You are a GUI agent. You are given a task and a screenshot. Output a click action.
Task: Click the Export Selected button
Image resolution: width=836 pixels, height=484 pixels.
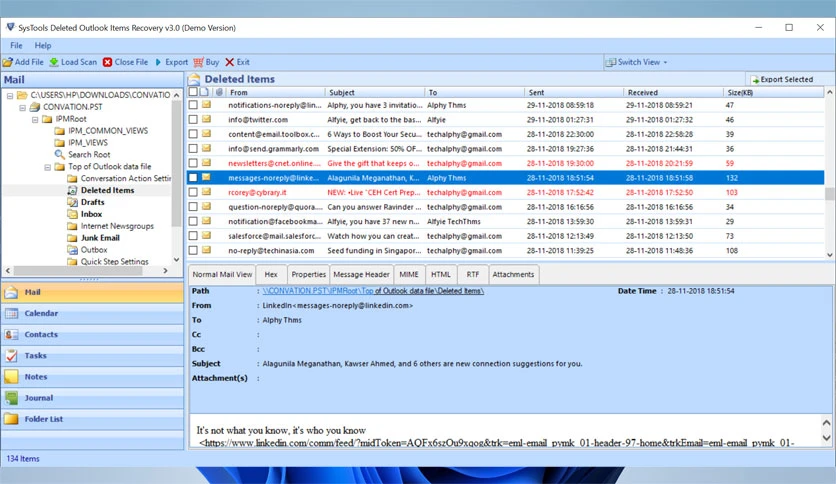click(x=782, y=79)
